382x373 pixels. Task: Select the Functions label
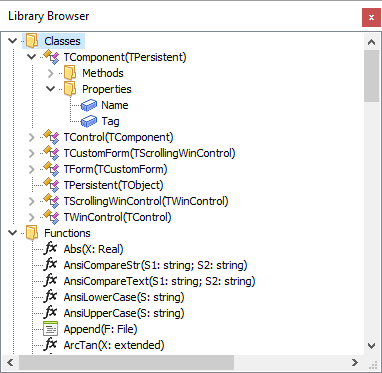coord(67,233)
